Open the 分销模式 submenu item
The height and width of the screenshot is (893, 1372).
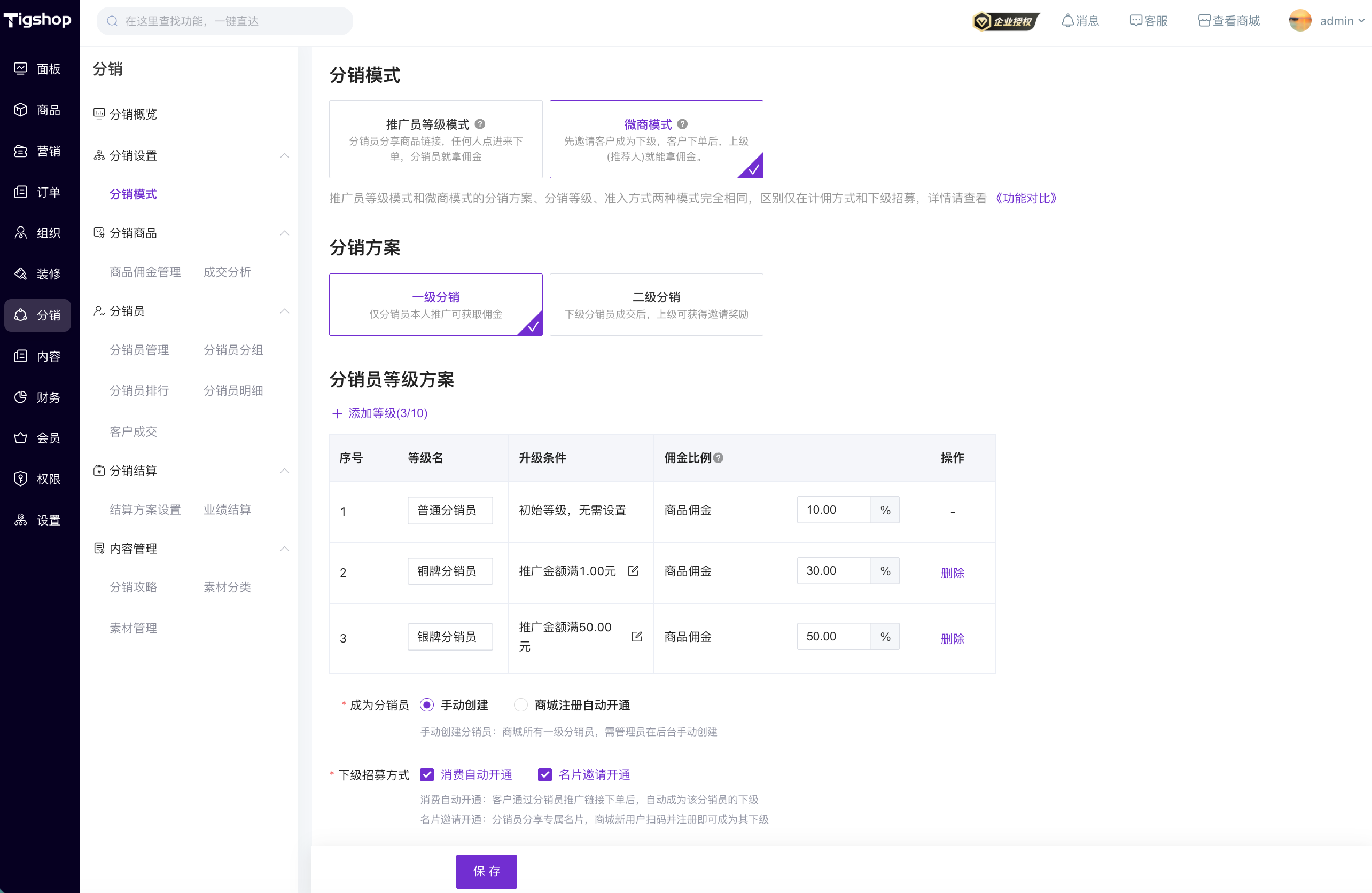point(133,194)
